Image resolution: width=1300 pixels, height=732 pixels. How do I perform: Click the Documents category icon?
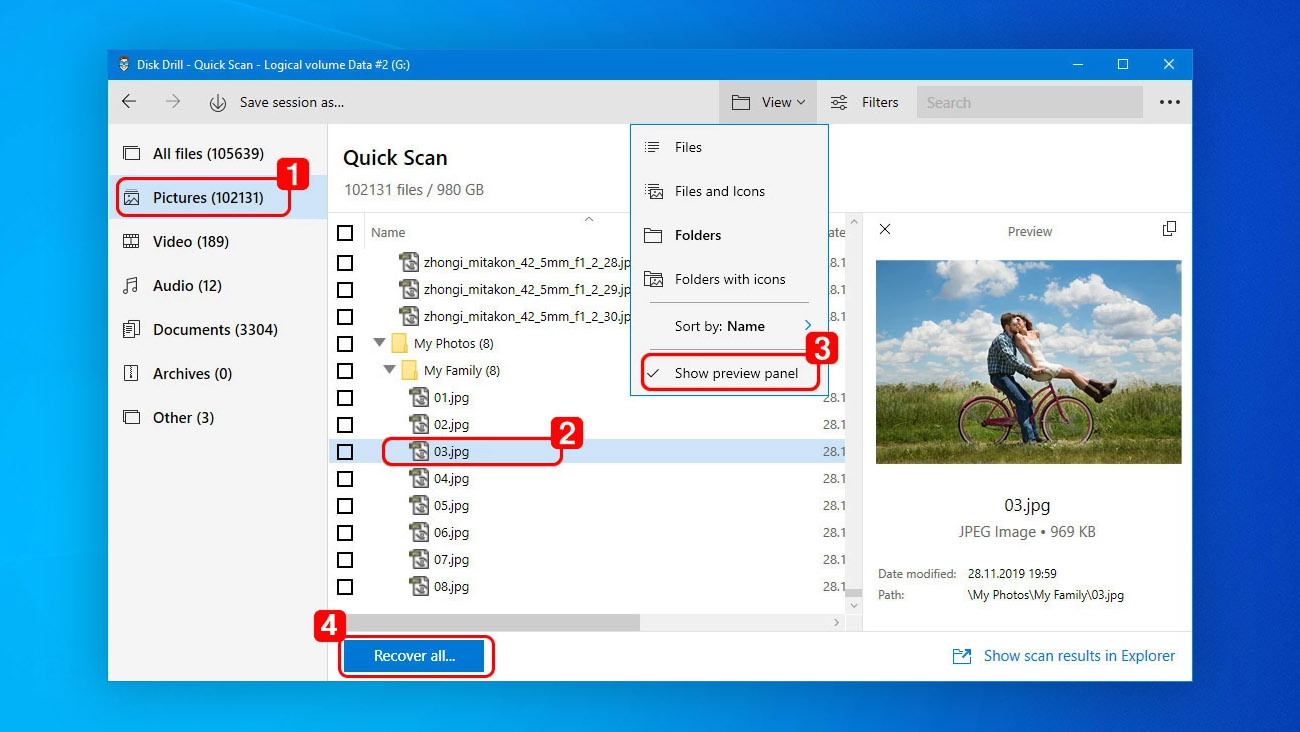point(131,330)
